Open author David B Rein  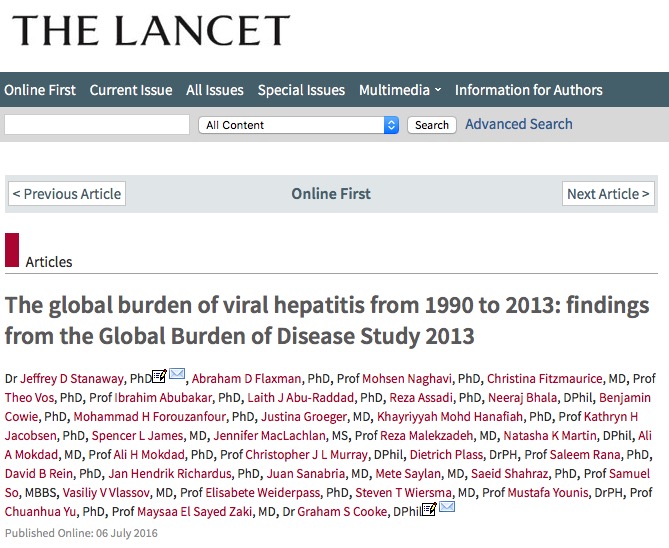click(x=39, y=474)
